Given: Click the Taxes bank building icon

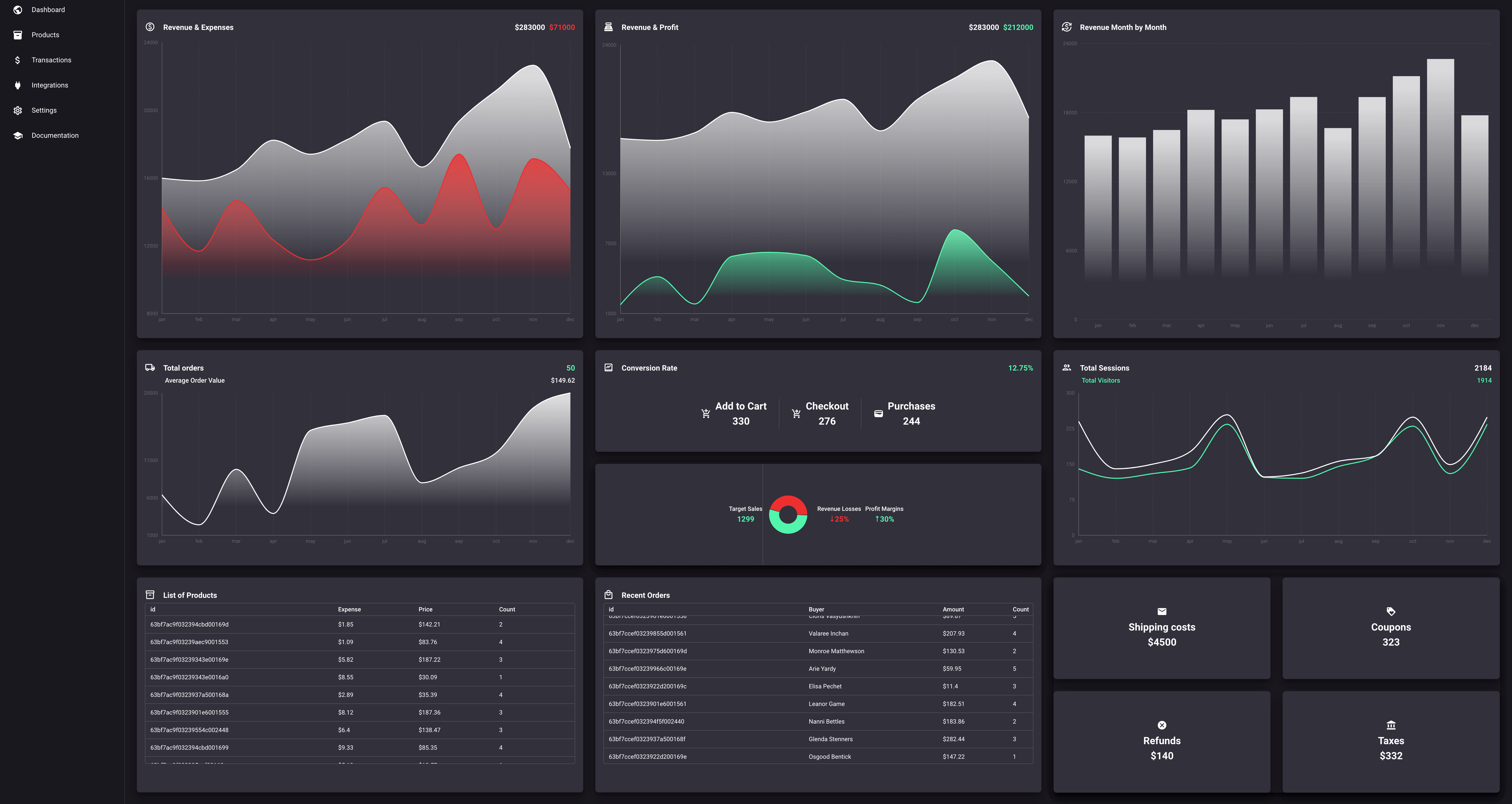Looking at the screenshot, I should (x=1391, y=725).
